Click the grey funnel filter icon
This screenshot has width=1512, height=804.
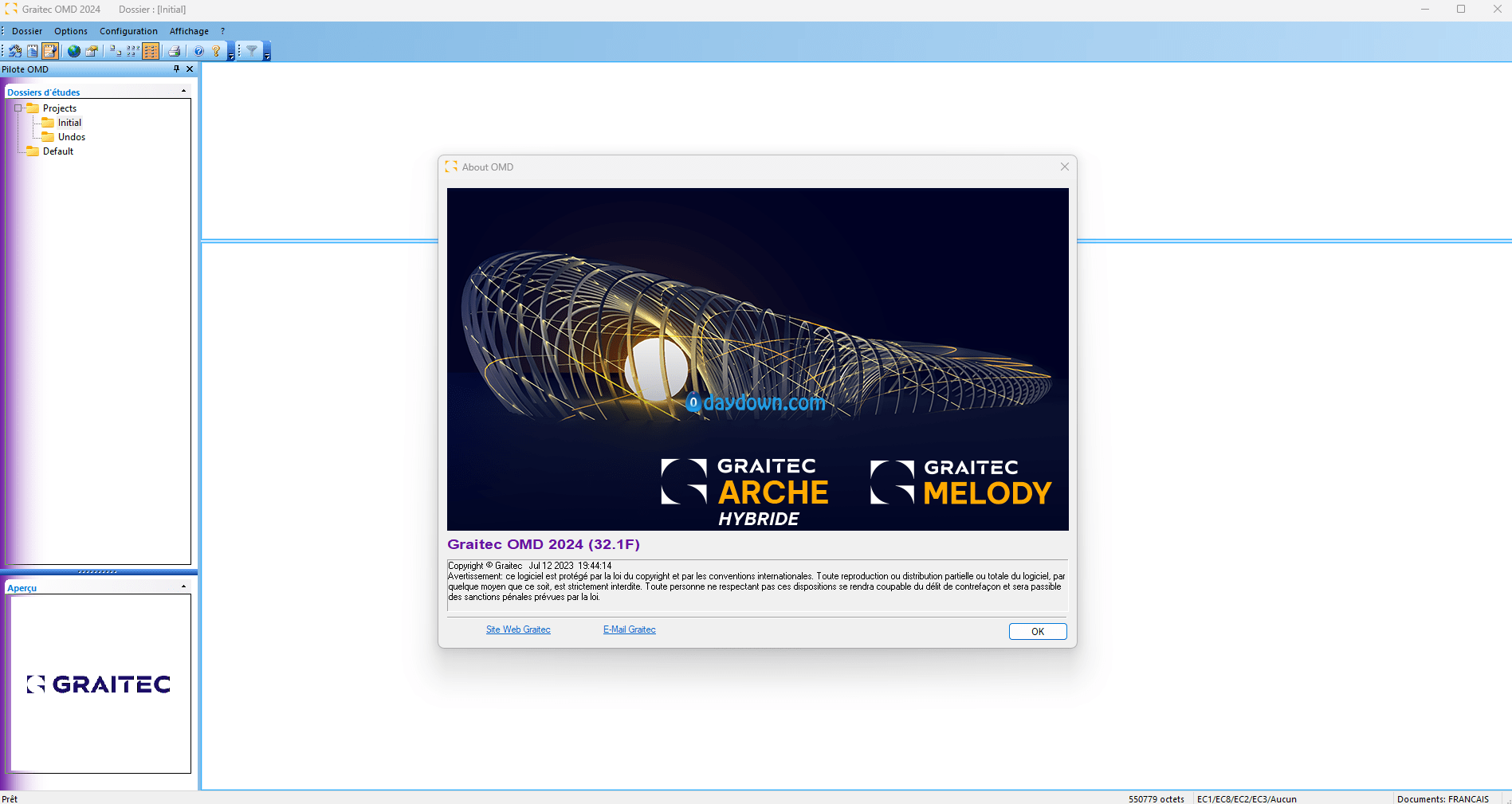252,50
